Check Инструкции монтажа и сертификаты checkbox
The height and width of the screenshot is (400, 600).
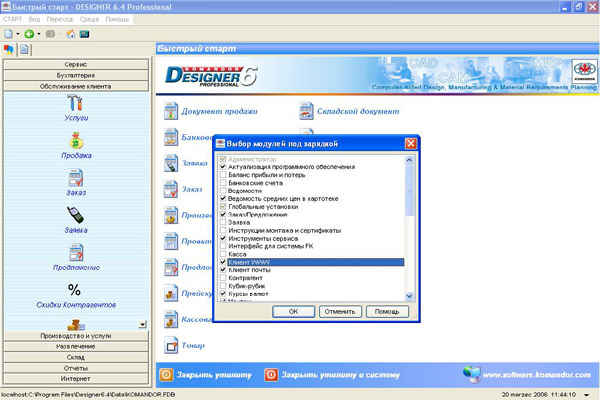coord(223,230)
